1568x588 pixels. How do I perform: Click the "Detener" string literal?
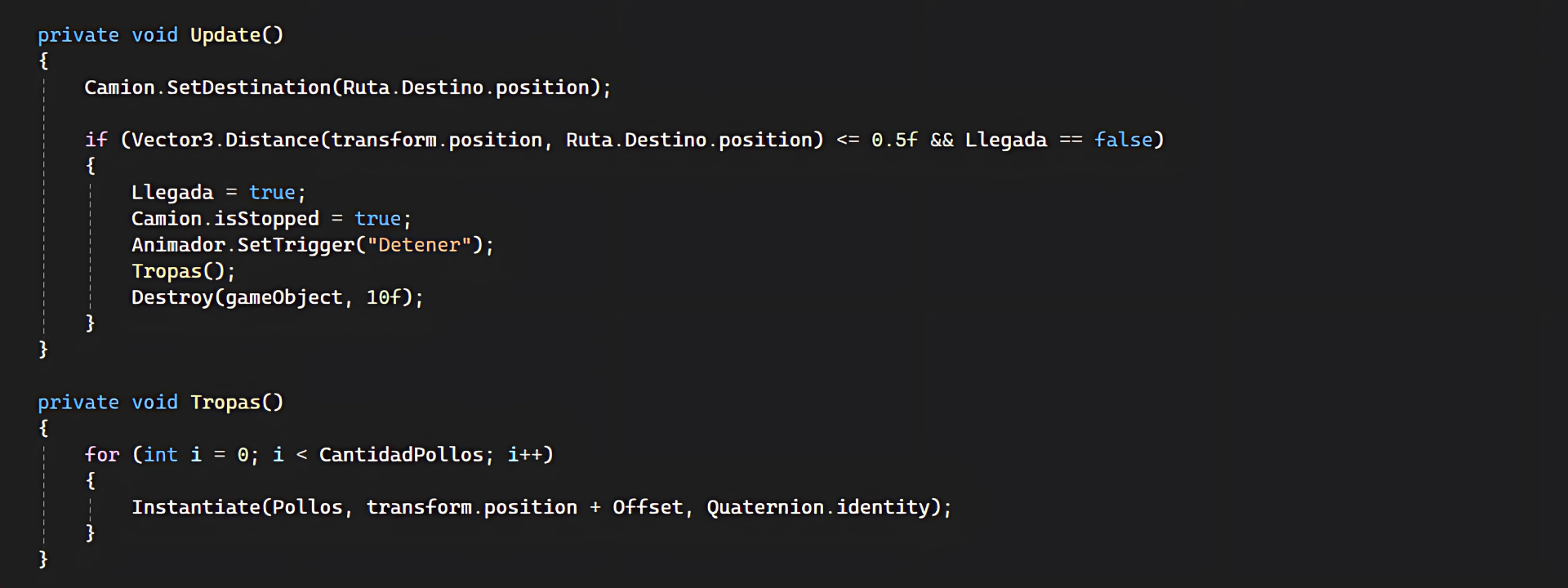coord(419,245)
